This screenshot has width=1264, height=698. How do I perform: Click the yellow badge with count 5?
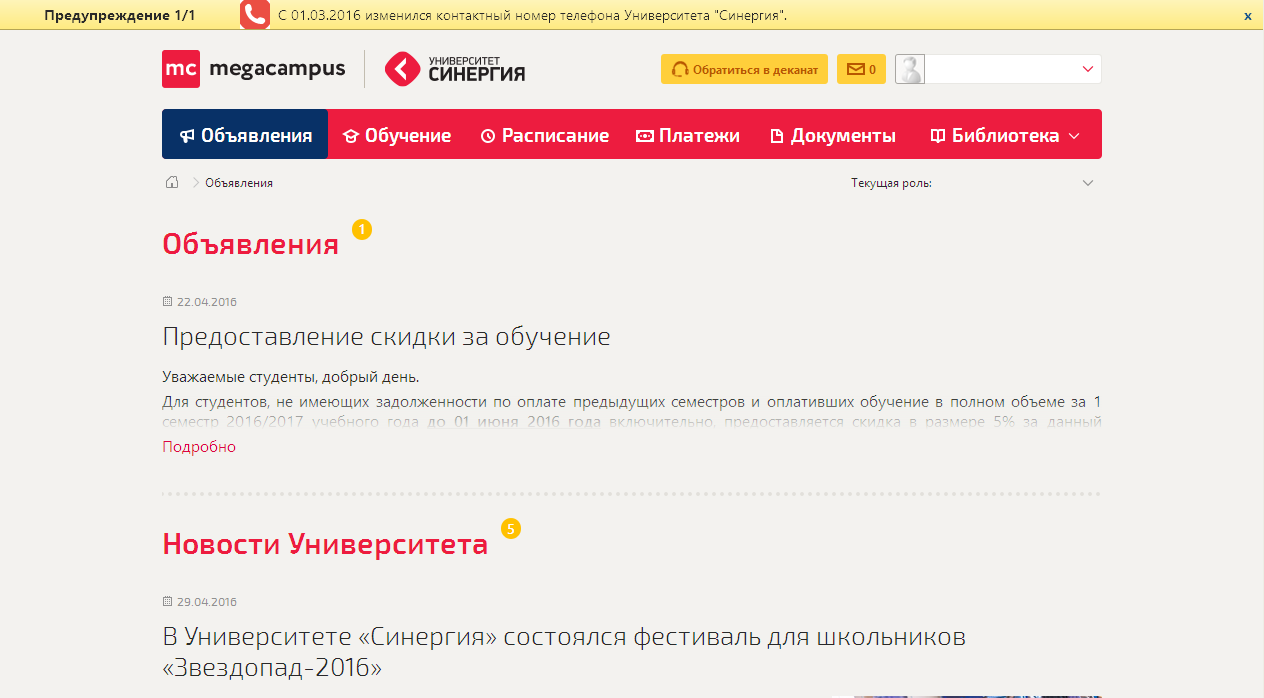(511, 529)
